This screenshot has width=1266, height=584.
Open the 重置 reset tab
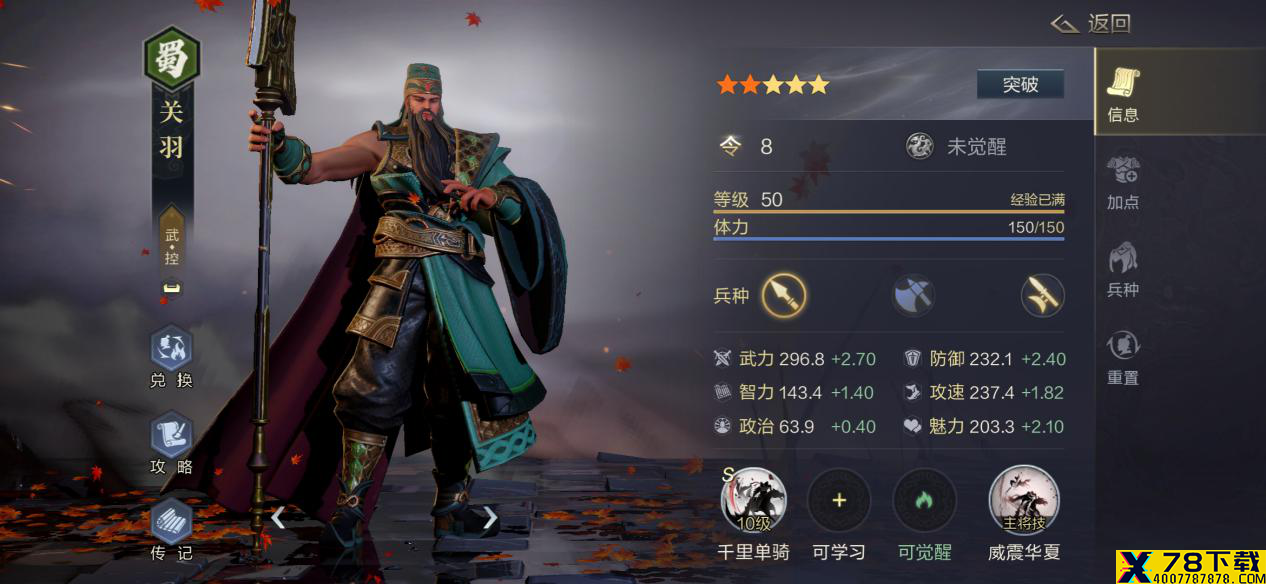pyautogui.click(x=1123, y=356)
